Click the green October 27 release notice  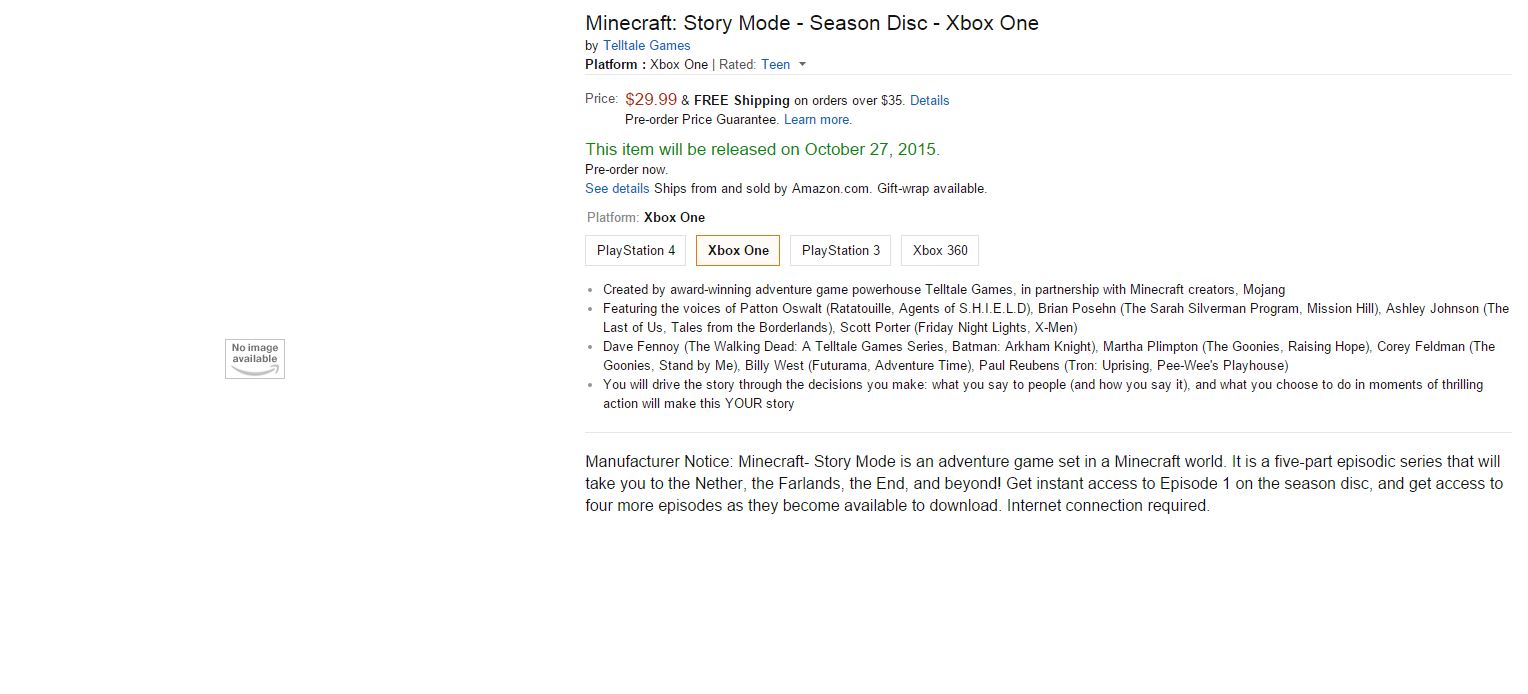click(x=762, y=149)
